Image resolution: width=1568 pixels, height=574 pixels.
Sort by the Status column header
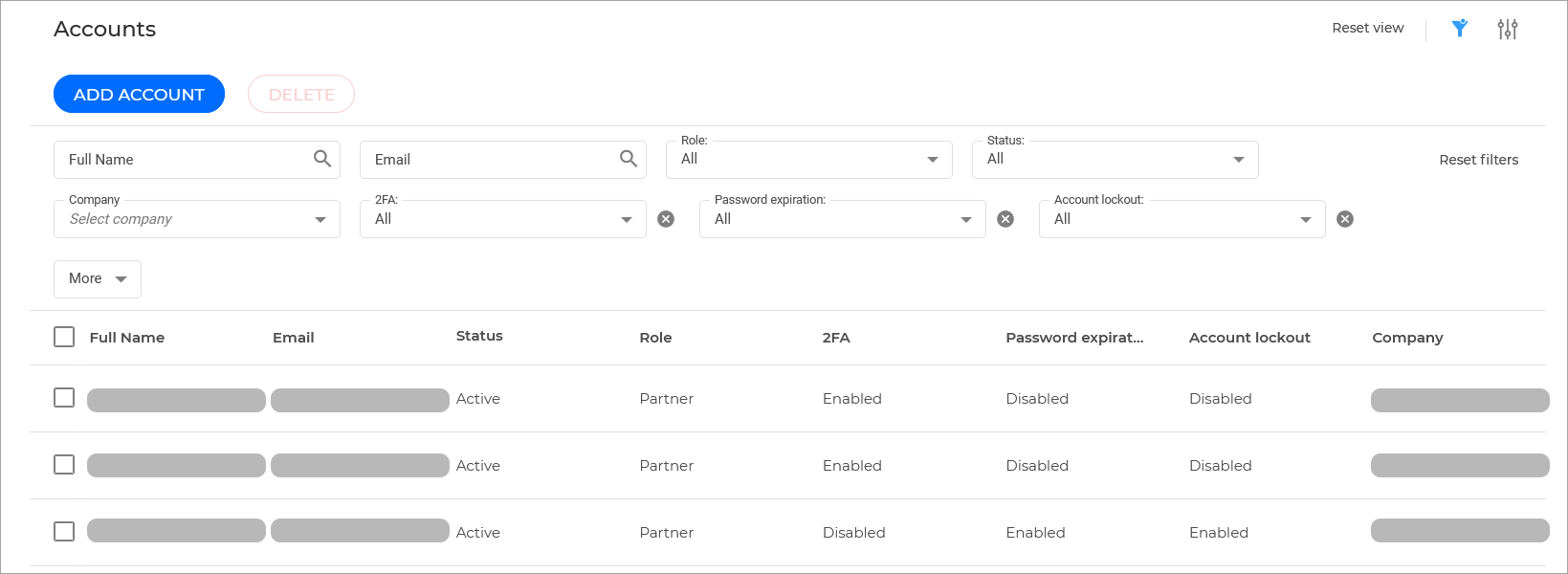point(479,336)
